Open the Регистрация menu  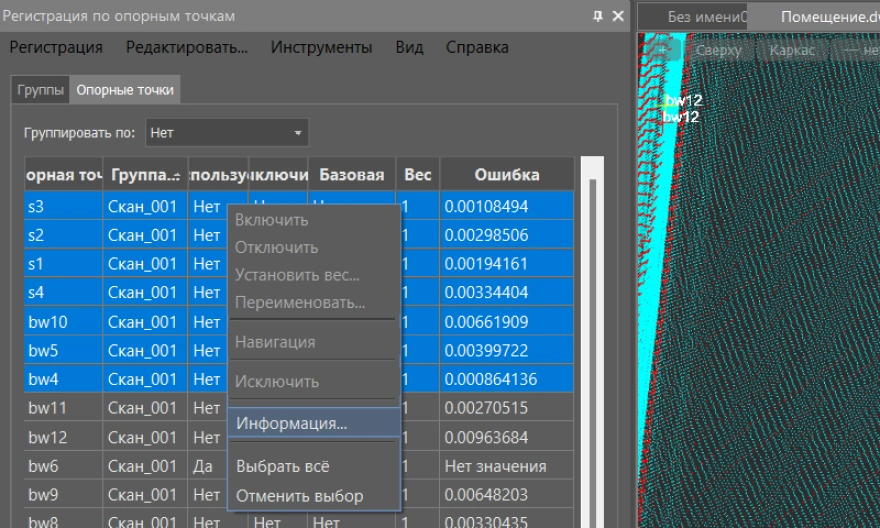(56, 47)
